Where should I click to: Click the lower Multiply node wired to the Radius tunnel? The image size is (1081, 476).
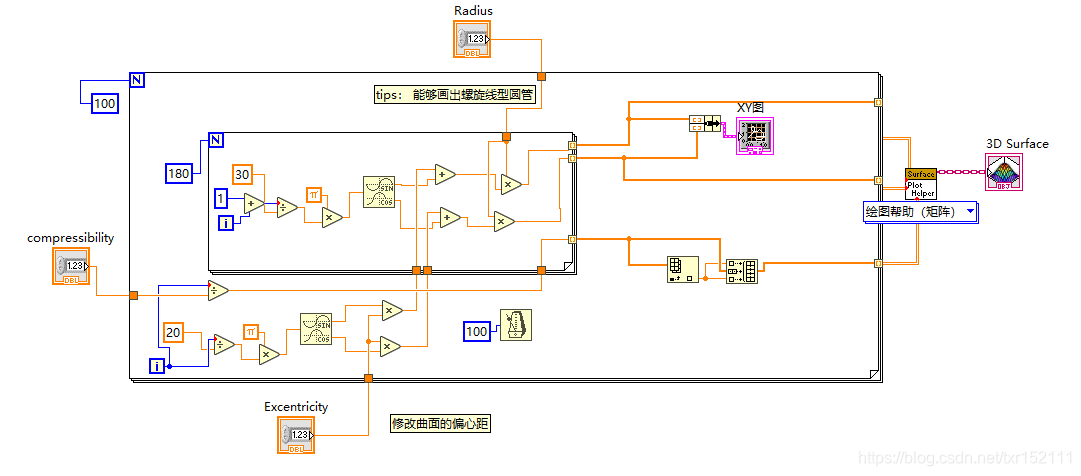tap(504, 221)
